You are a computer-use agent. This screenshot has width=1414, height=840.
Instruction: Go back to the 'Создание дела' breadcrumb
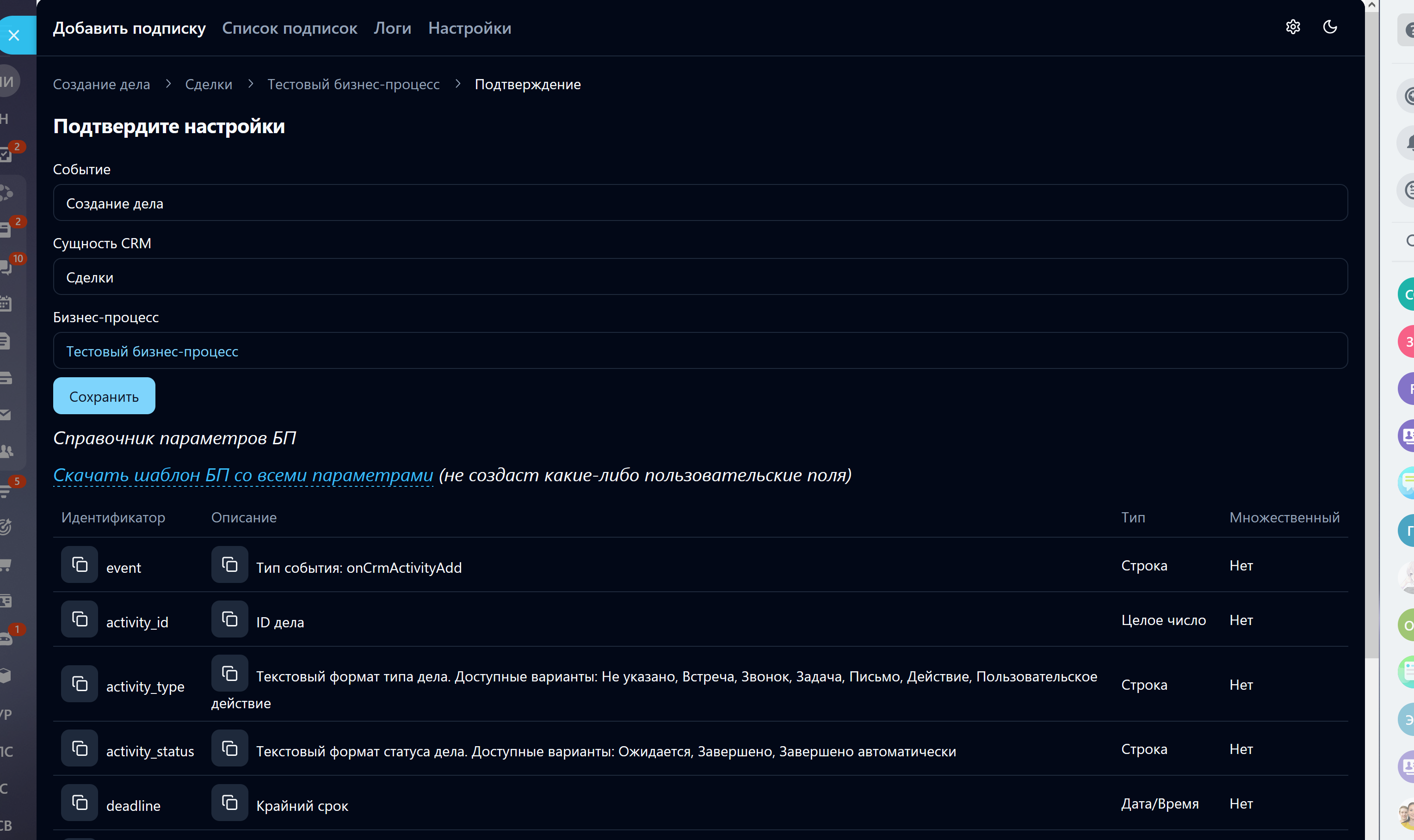click(101, 84)
